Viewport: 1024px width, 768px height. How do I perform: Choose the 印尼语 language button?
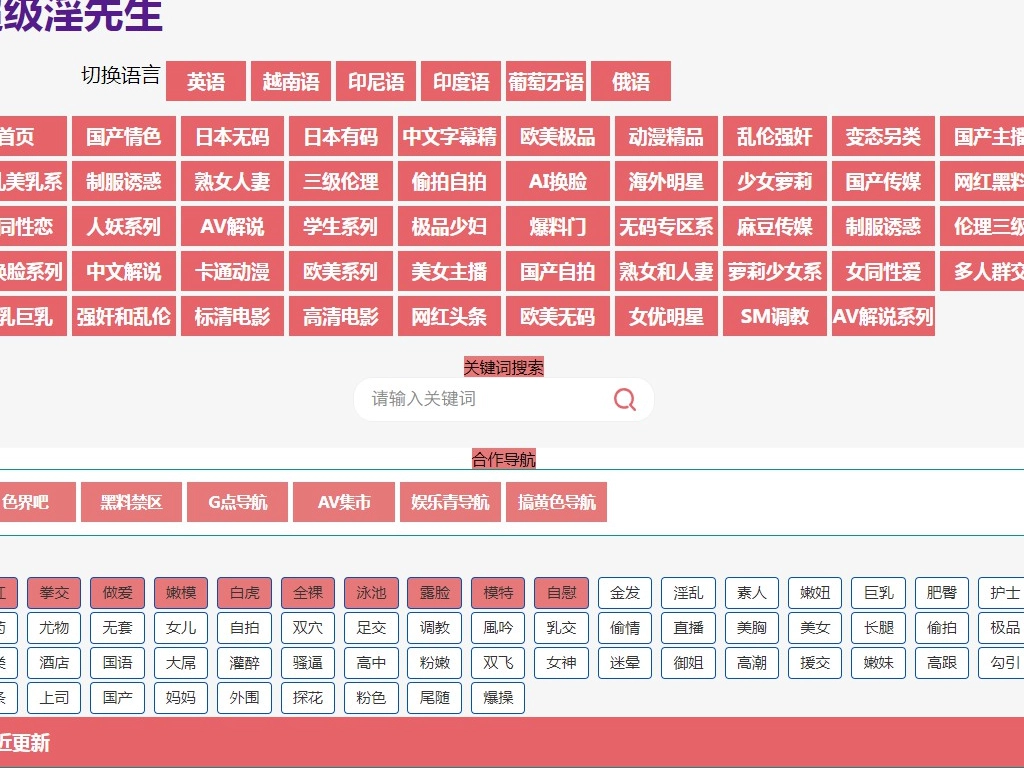(x=376, y=82)
